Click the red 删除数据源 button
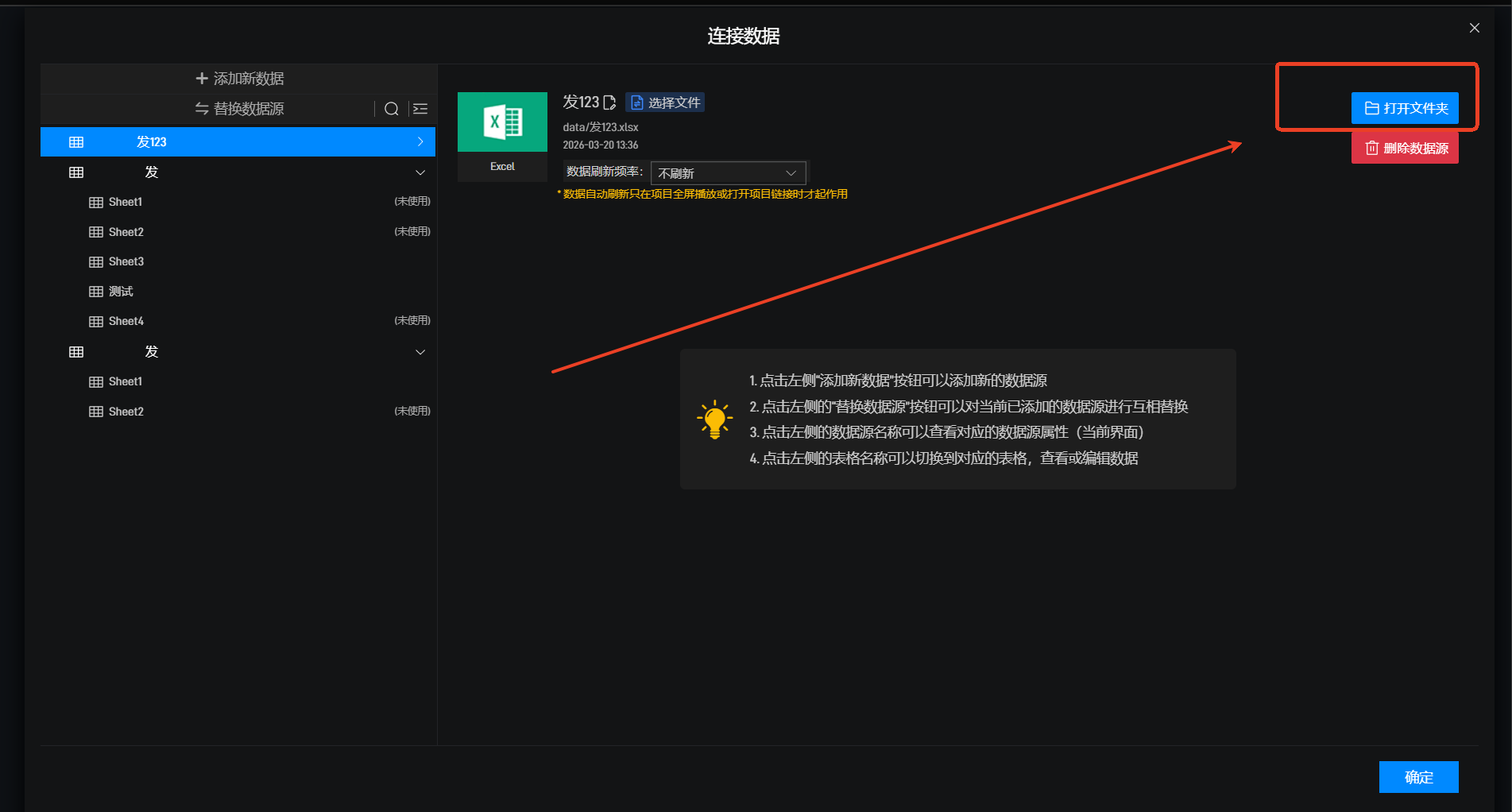 1405,149
